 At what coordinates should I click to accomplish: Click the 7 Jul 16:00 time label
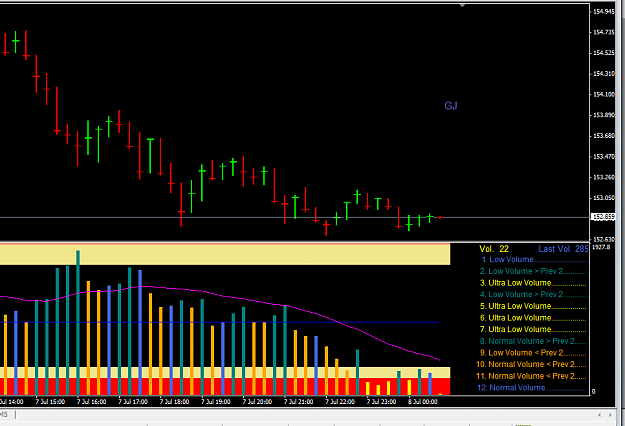coord(92,402)
